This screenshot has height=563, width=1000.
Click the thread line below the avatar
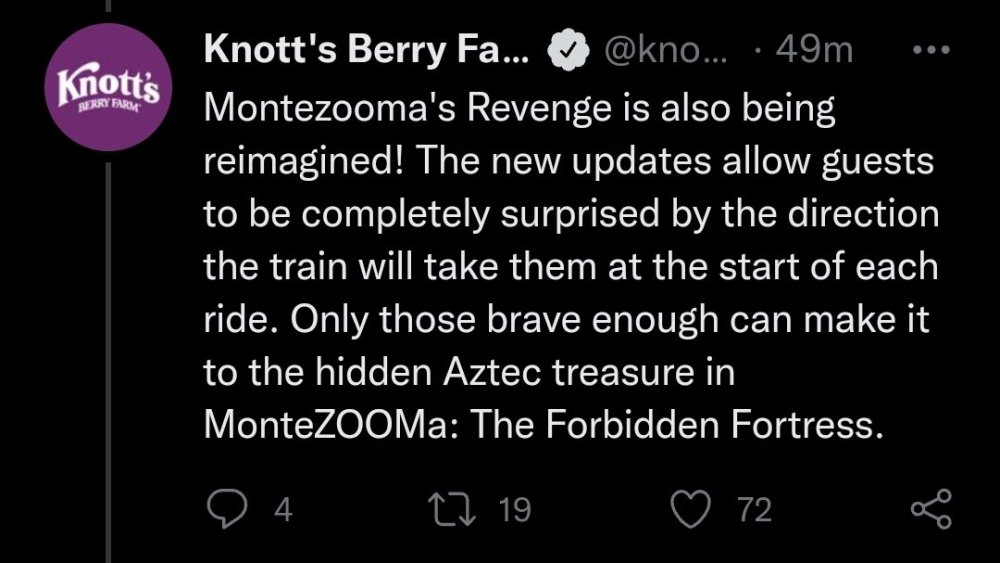tap(107, 350)
